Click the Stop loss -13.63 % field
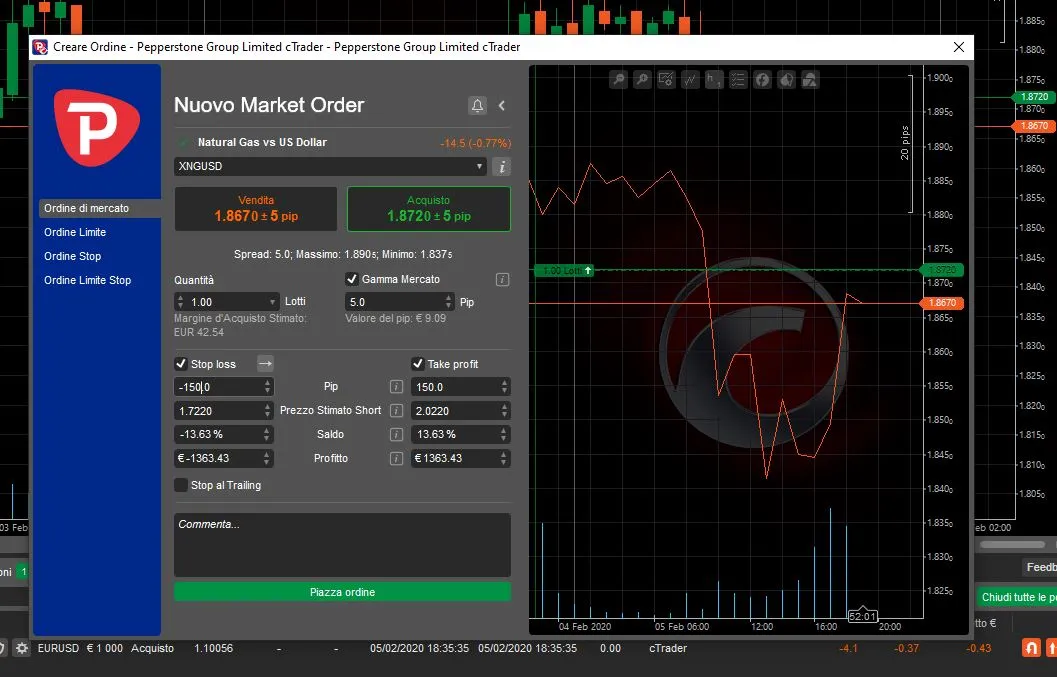Image resolution: width=1057 pixels, height=677 pixels. point(224,434)
